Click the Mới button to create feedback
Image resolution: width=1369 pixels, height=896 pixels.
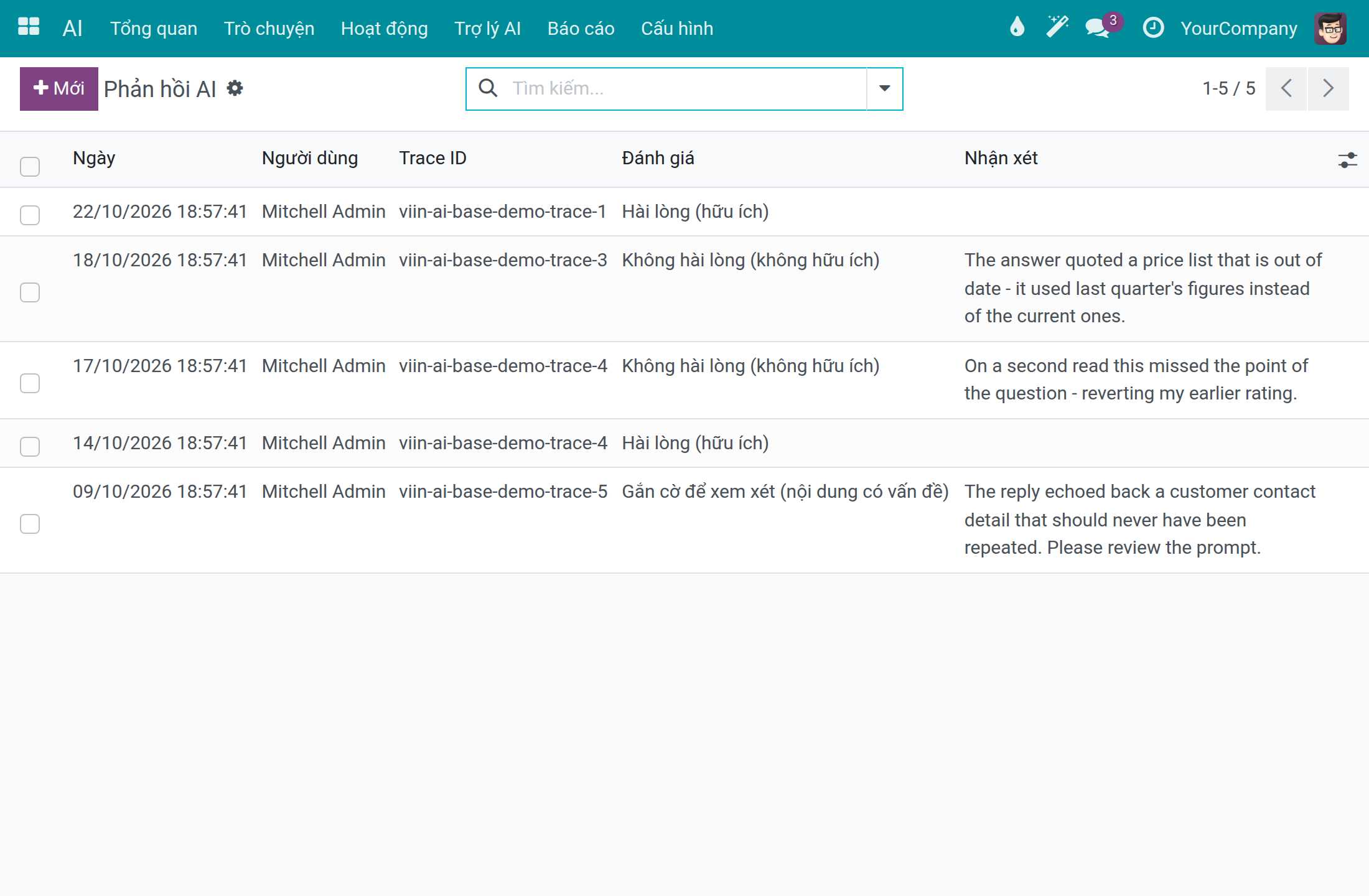pos(59,88)
